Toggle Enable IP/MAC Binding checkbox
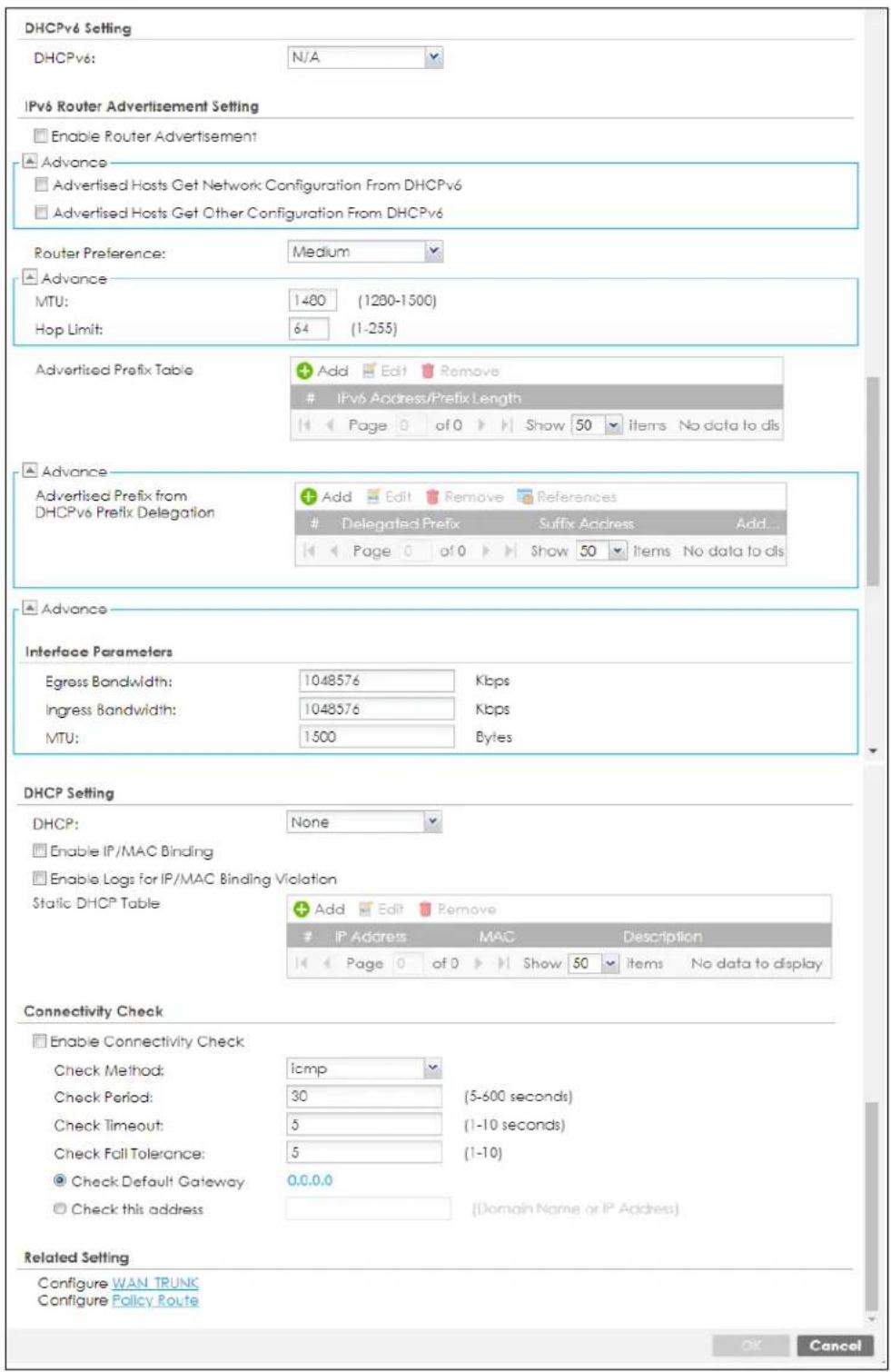891x1372 pixels. pyautogui.click(x=39, y=850)
